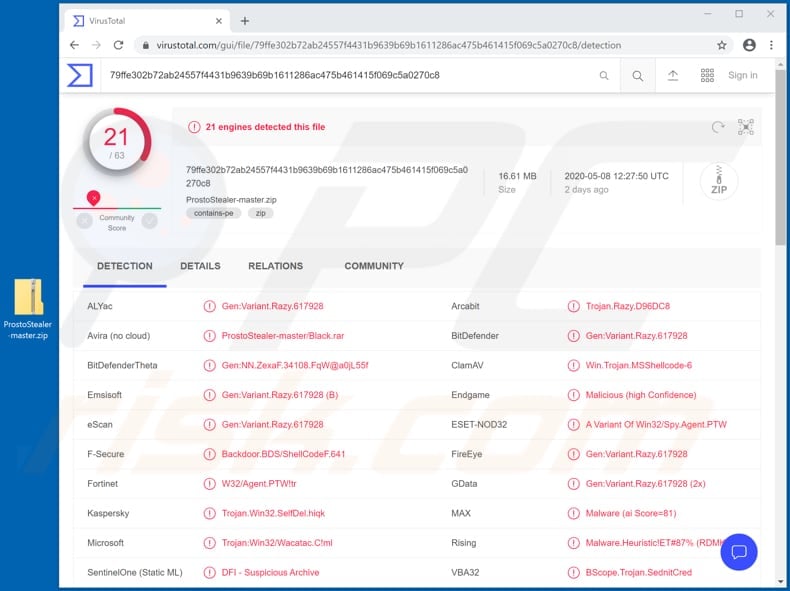
Task: Click Gen:NN.ZexaF.34108.FqW@a0jL55f result
Action: tap(295, 365)
